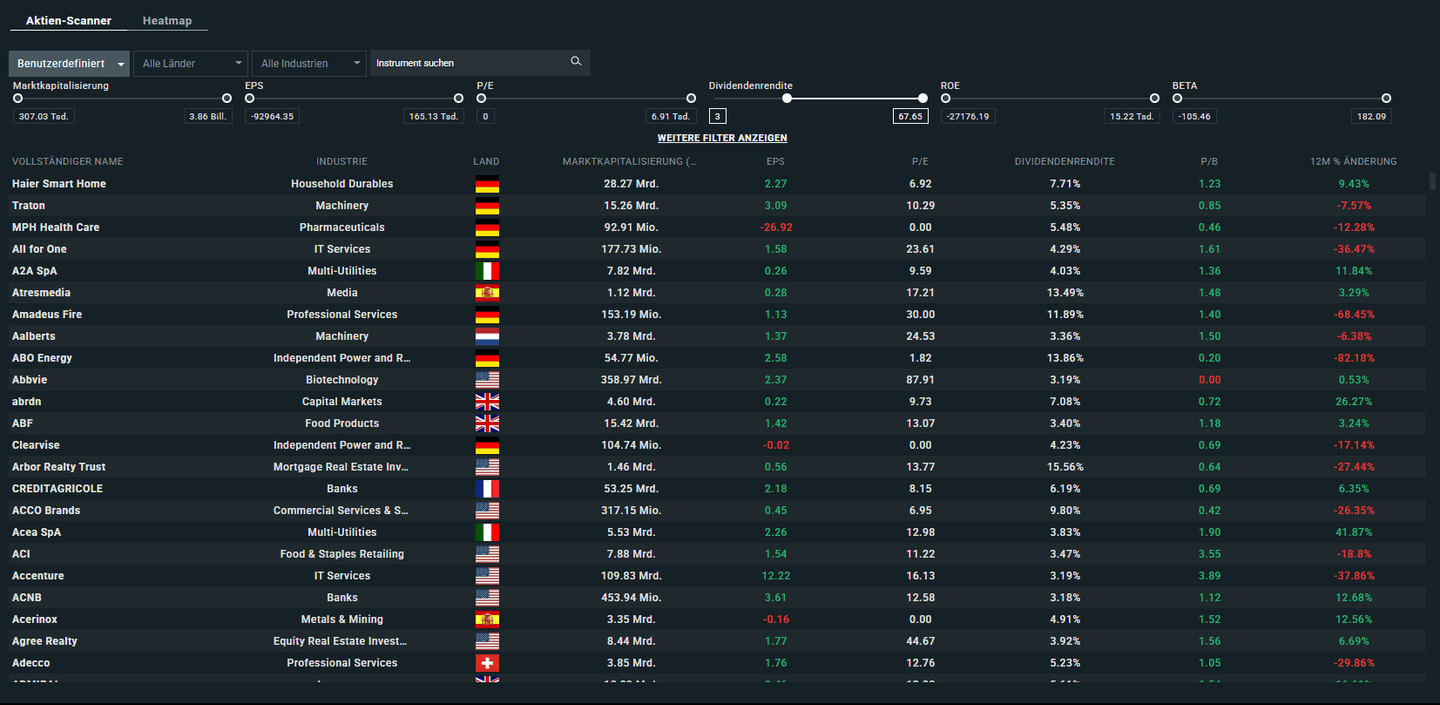
Task: Click the Swiss flag icon beside Adecco
Action: pos(487,662)
